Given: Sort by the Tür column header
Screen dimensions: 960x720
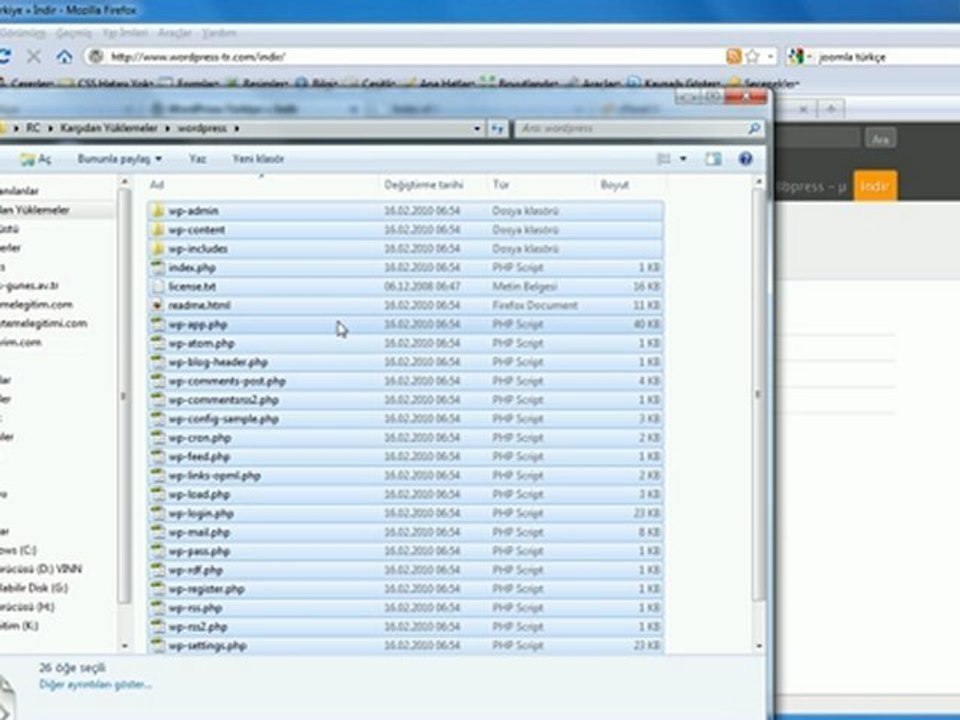Looking at the screenshot, I should pos(501,185).
